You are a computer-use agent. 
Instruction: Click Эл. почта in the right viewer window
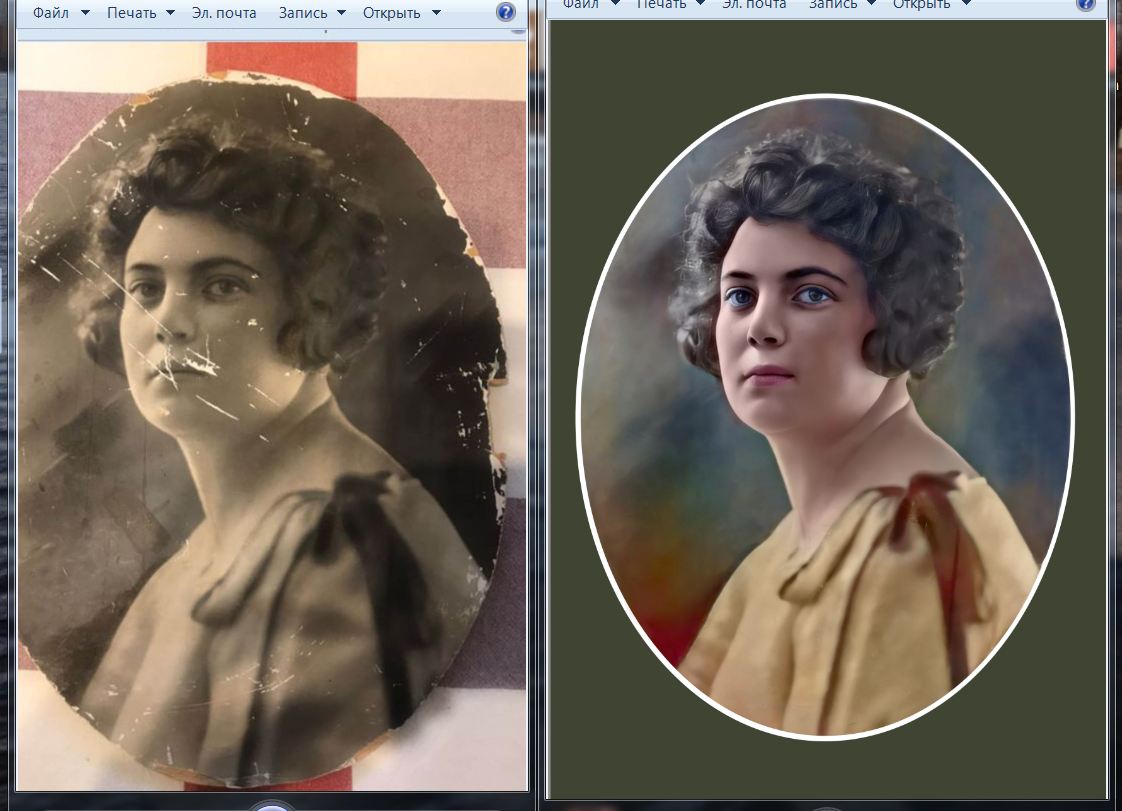pyautogui.click(x=753, y=4)
